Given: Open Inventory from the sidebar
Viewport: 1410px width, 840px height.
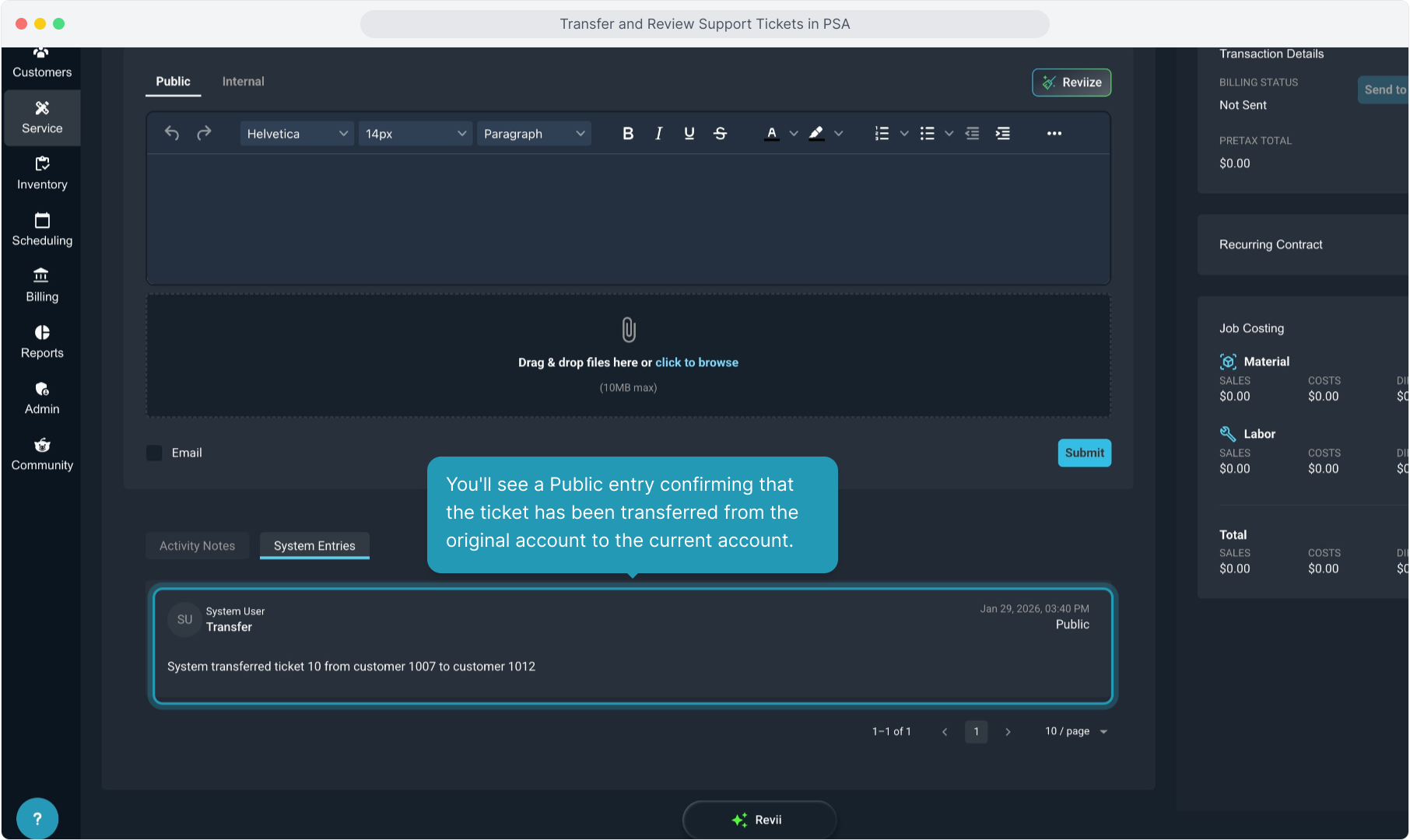Looking at the screenshot, I should tap(42, 173).
